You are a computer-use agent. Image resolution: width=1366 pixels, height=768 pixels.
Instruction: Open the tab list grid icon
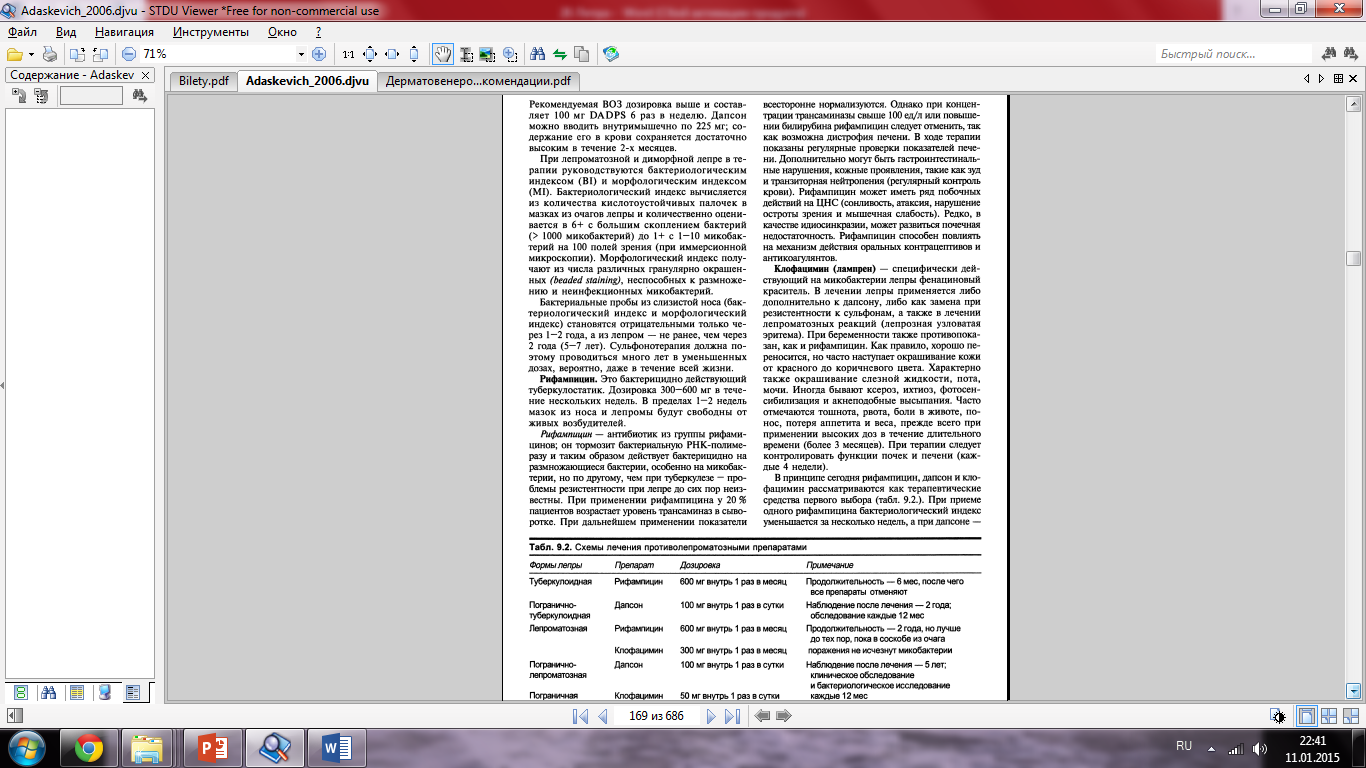click(x=1338, y=78)
